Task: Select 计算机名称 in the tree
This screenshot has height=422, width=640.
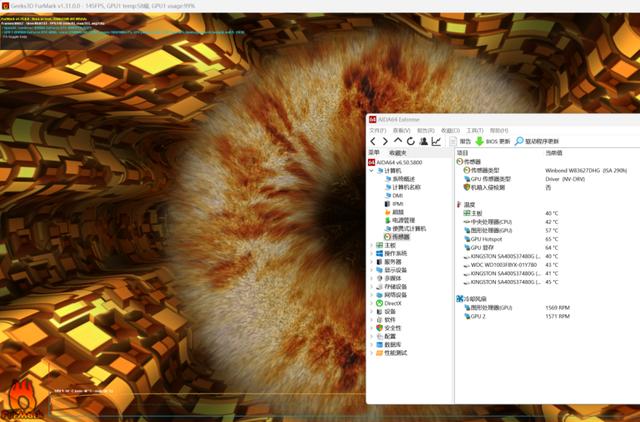Action: tap(406, 187)
